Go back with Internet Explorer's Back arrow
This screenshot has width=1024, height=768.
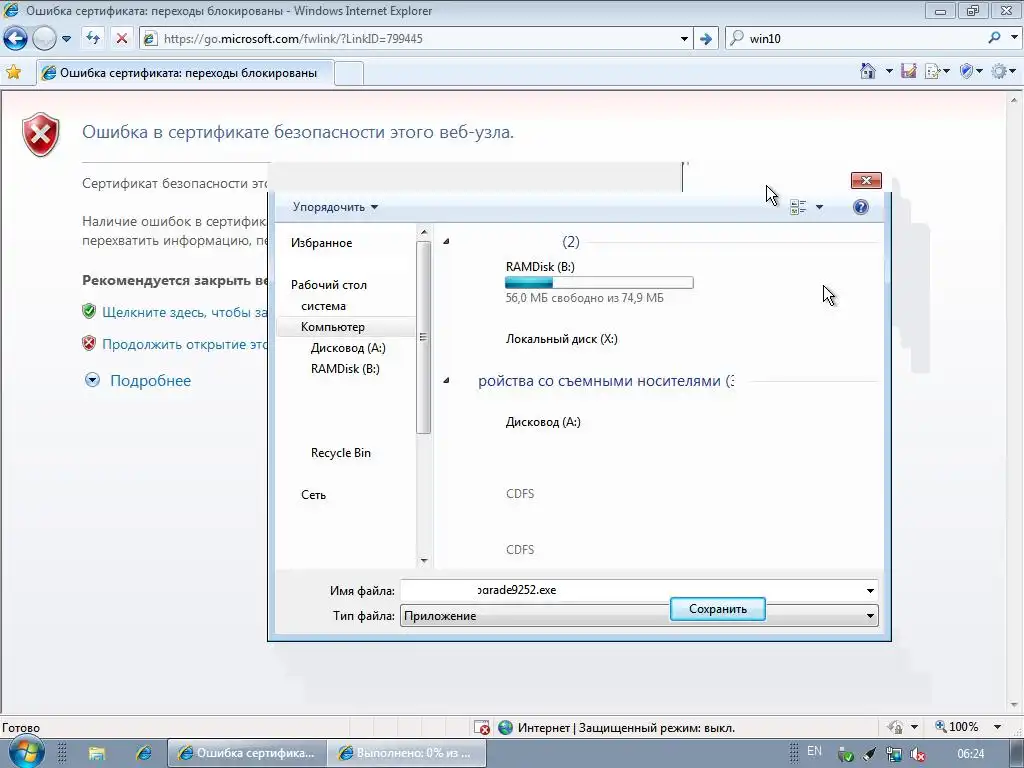point(16,39)
